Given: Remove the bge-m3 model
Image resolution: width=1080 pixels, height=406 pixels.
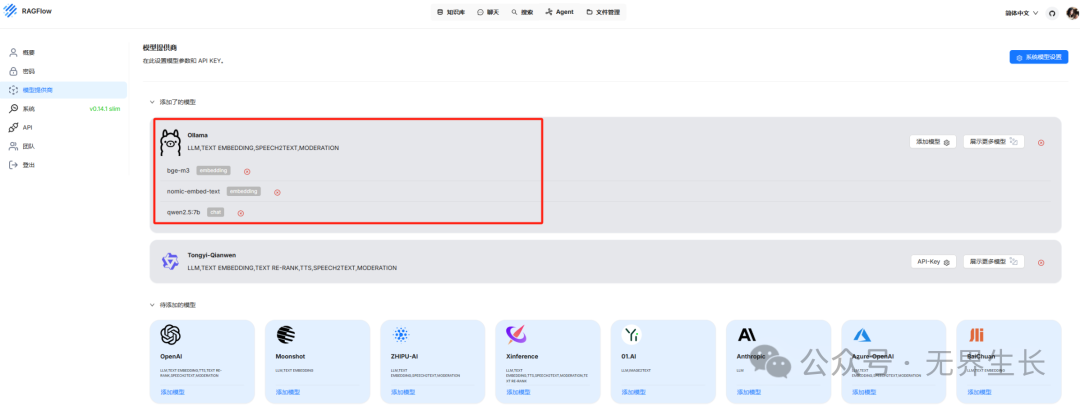Looking at the screenshot, I should pyautogui.click(x=247, y=172).
